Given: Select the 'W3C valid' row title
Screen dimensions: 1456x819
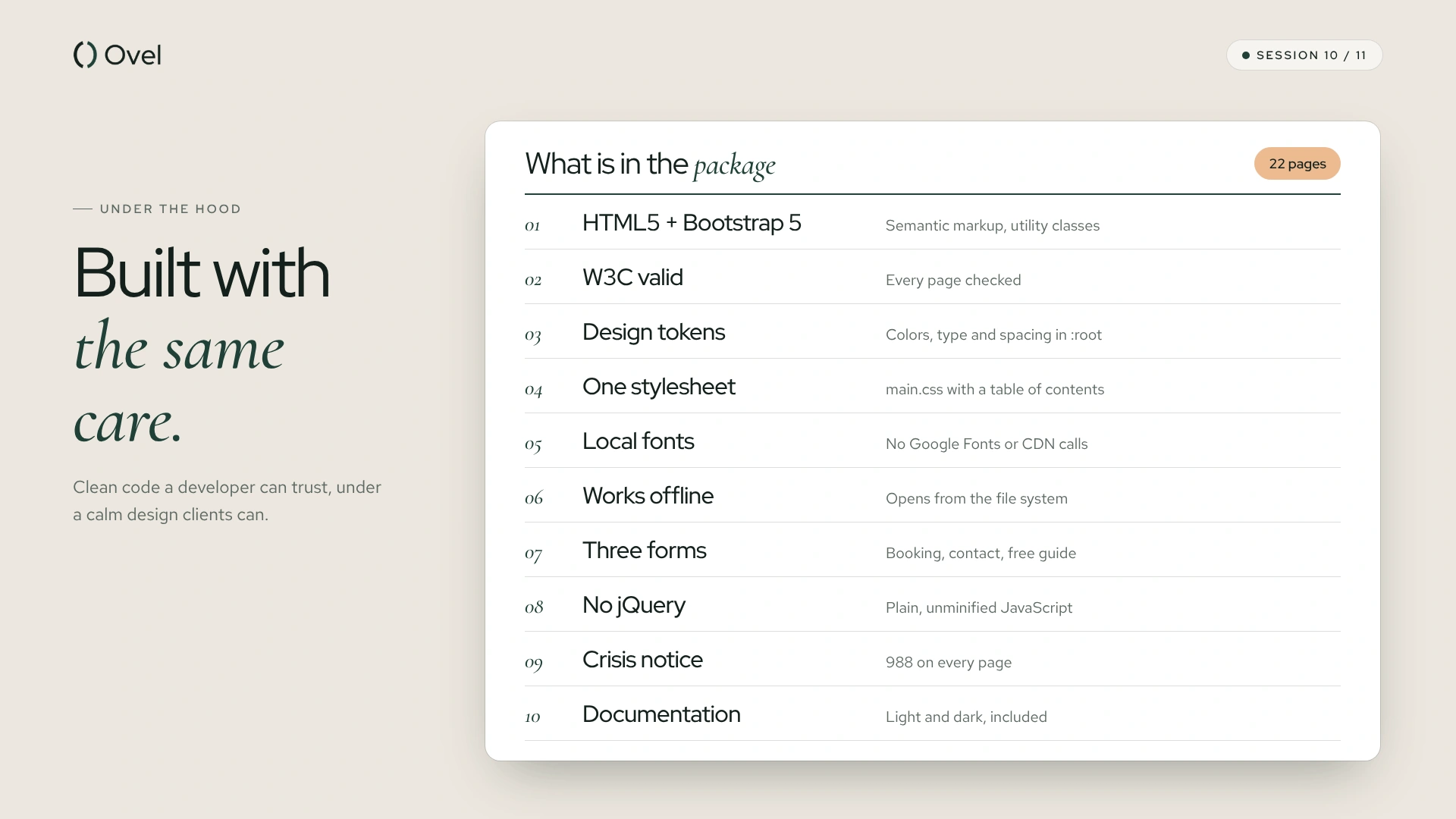Looking at the screenshot, I should [632, 278].
